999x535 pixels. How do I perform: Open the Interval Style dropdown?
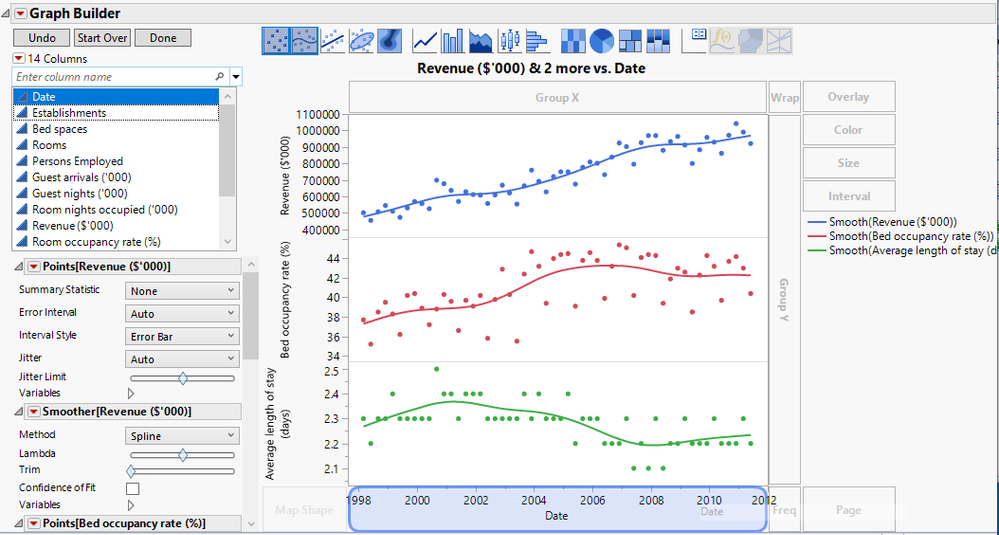tap(182, 336)
